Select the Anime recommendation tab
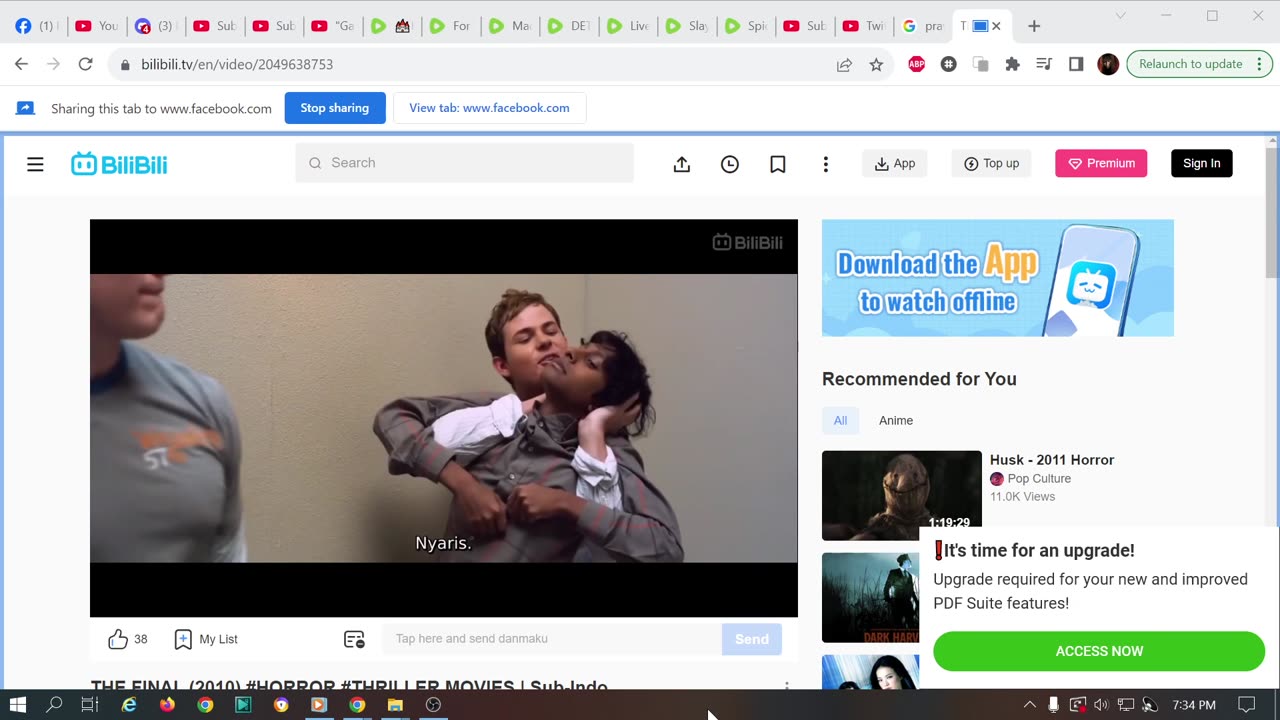 896,421
